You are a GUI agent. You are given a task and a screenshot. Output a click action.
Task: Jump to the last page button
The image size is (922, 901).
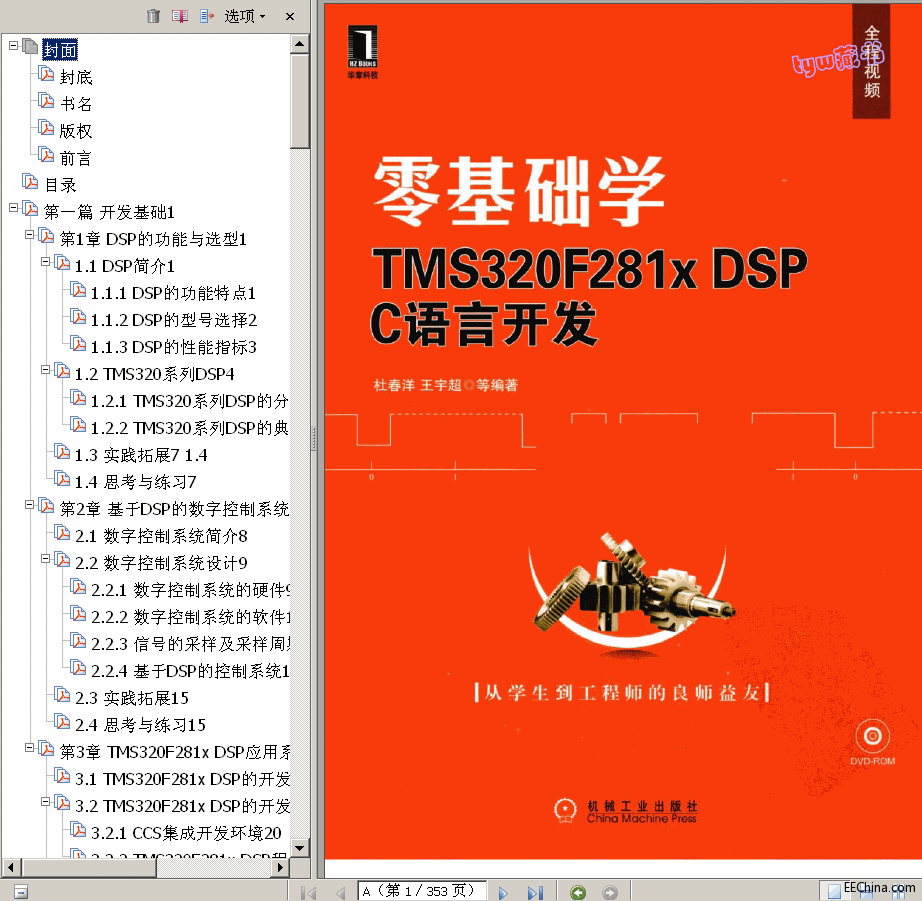tap(535, 892)
